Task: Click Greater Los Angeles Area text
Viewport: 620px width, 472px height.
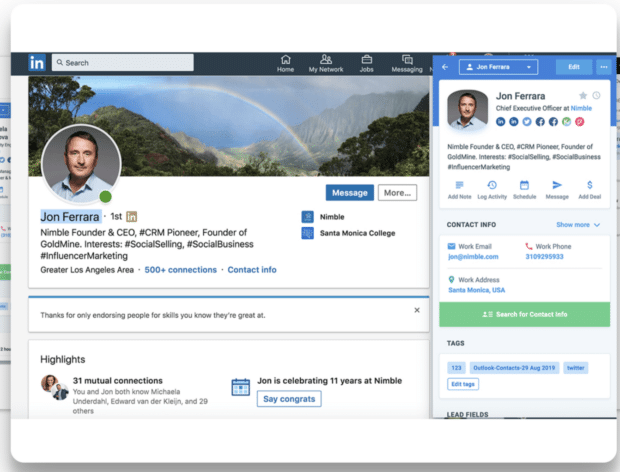Action: [x=87, y=270]
